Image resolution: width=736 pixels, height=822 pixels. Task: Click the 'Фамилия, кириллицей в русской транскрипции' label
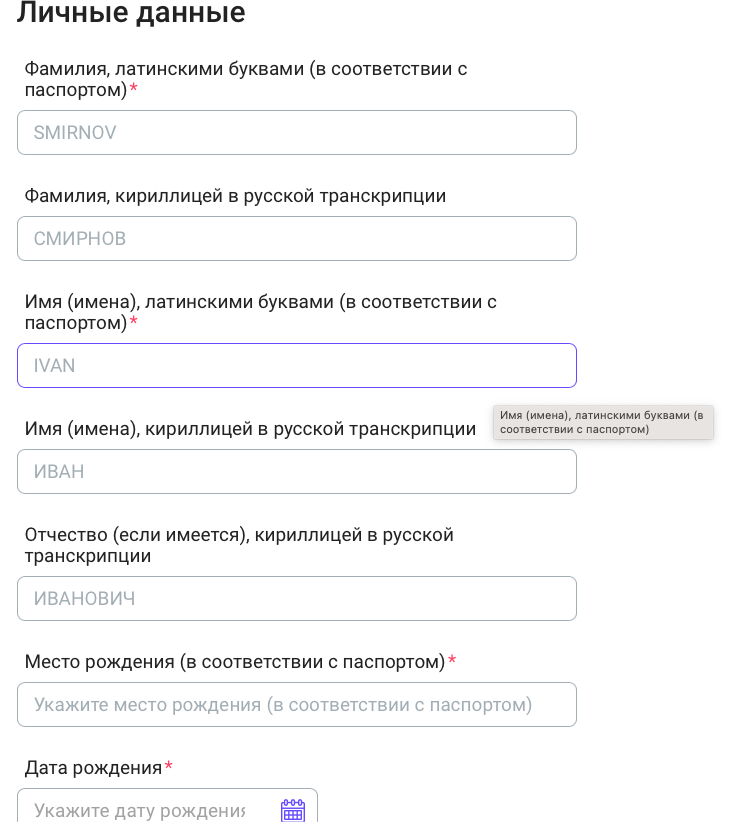pos(235,196)
